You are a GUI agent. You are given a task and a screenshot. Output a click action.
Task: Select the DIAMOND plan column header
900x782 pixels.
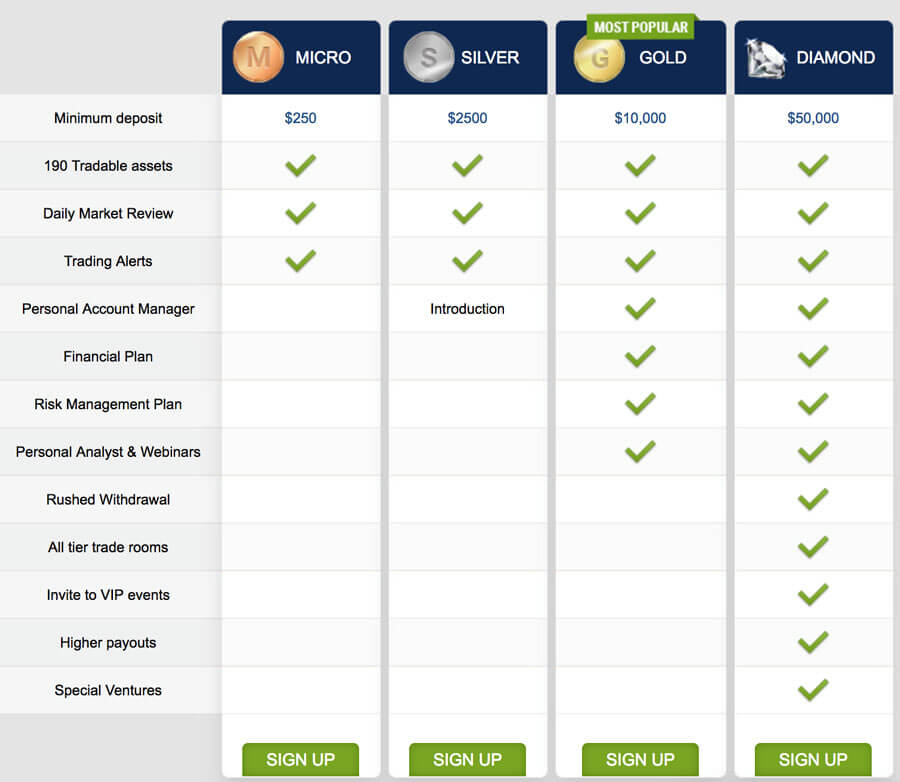813,58
